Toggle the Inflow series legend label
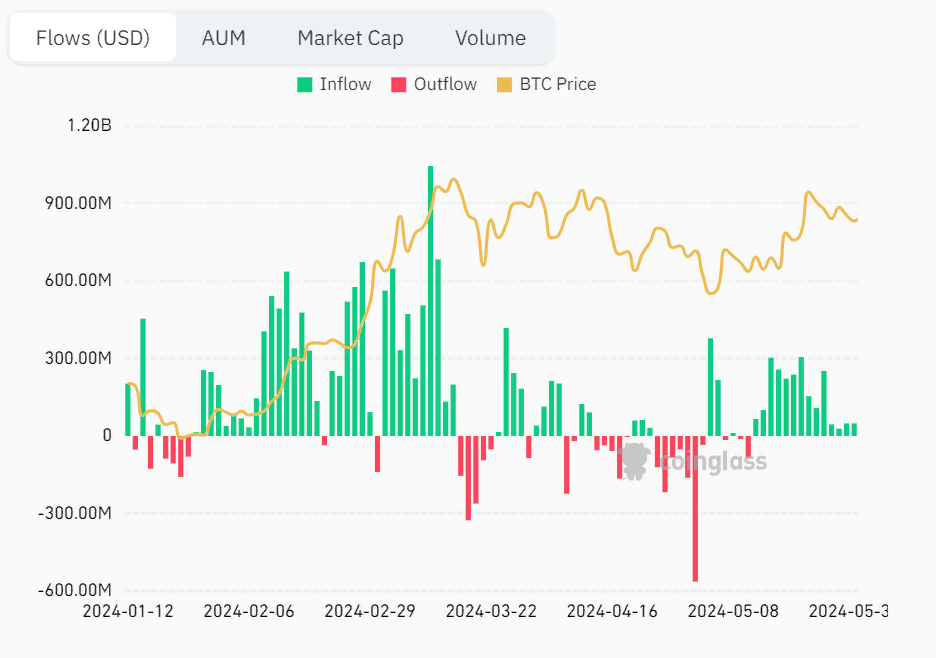This screenshot has width=936, height=658. [x=345, y=85]
